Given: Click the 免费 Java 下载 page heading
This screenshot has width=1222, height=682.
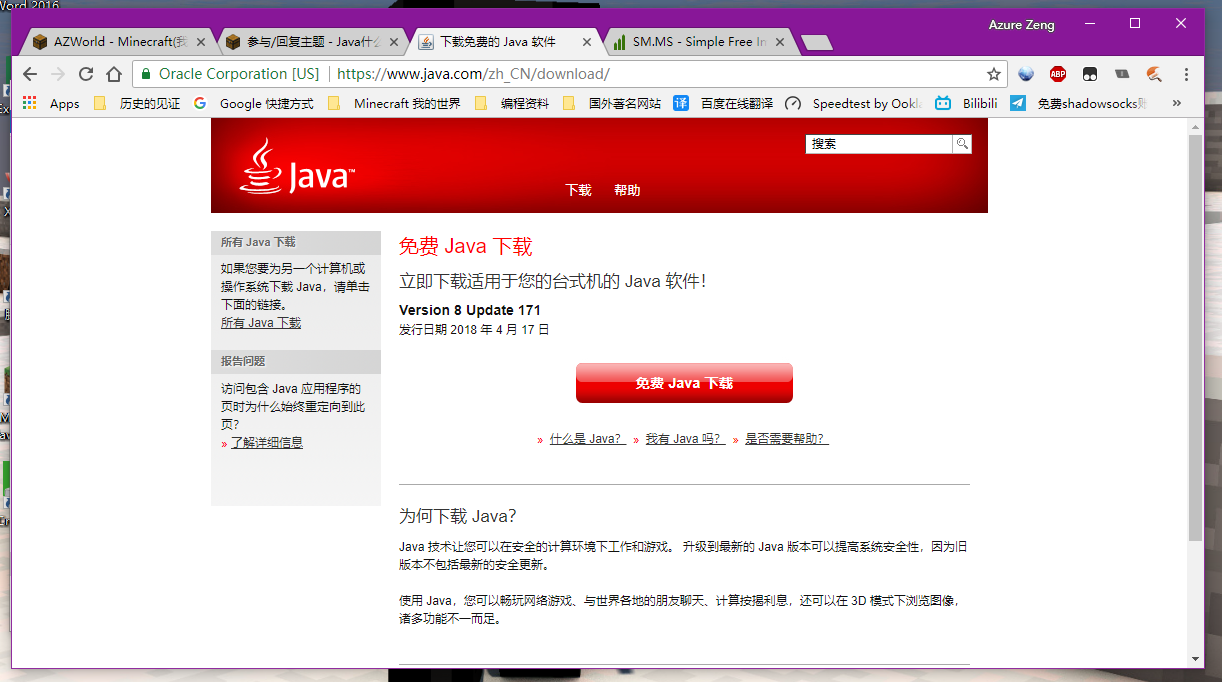Looking at the screenshot, I should 466,247.
